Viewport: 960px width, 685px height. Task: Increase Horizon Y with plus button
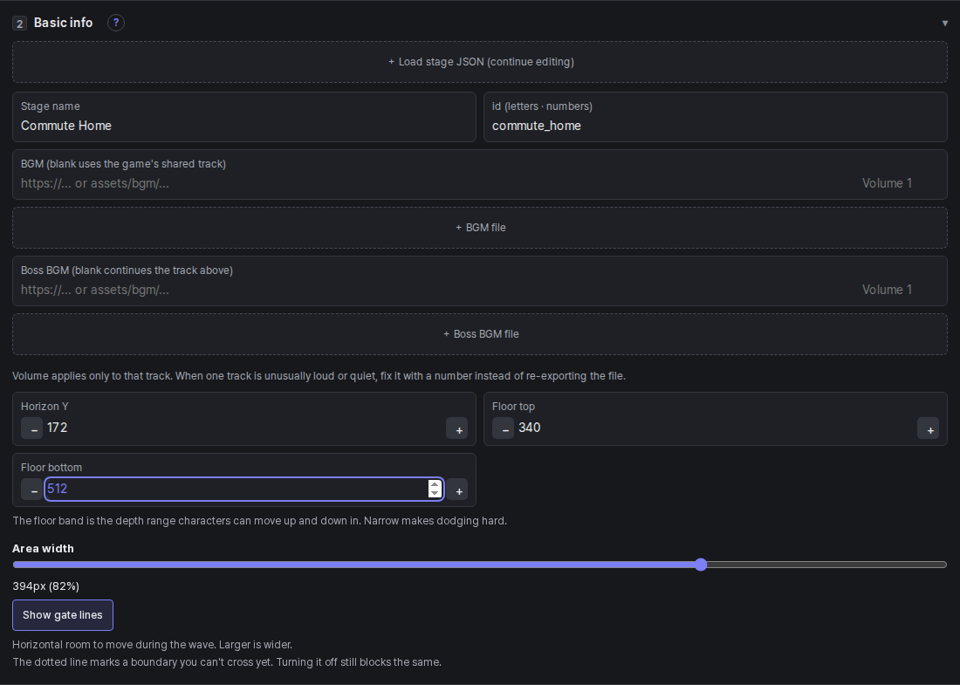coord(457,428)
